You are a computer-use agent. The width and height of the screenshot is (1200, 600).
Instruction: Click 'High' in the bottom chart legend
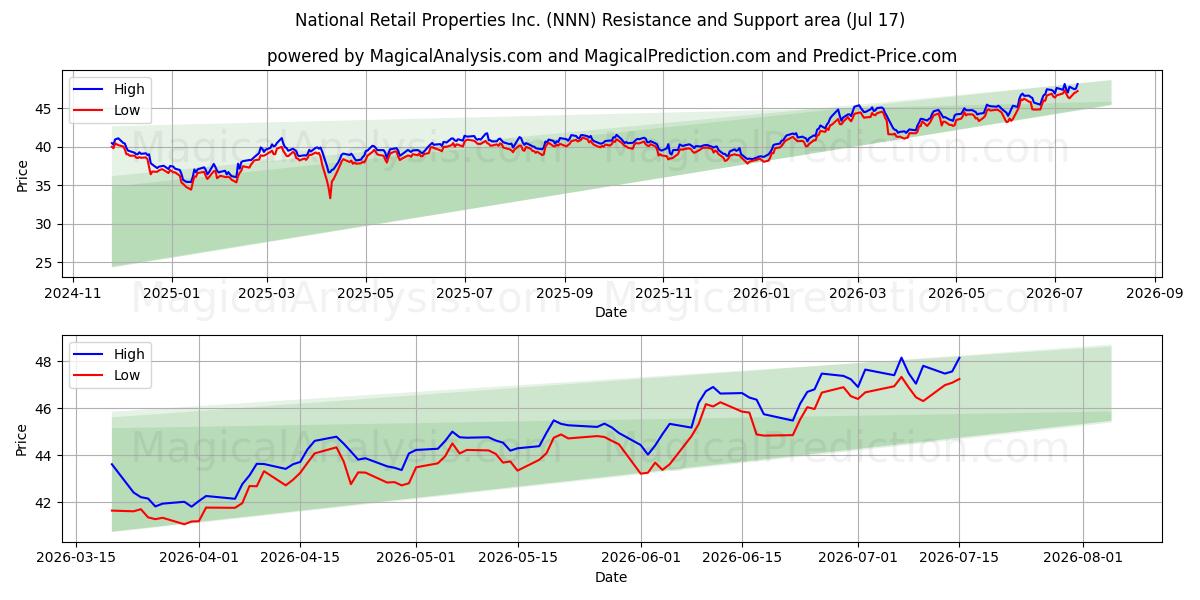(129, 354)
